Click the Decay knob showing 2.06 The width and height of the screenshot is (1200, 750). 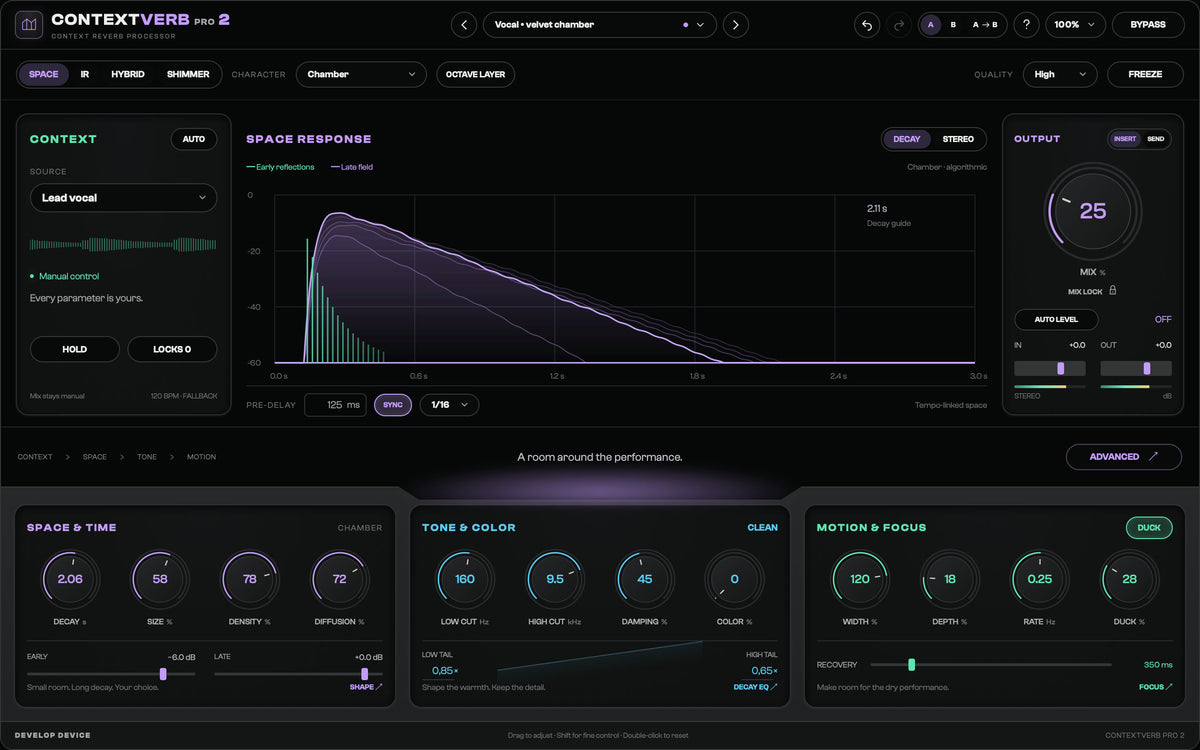click(70, 579)
